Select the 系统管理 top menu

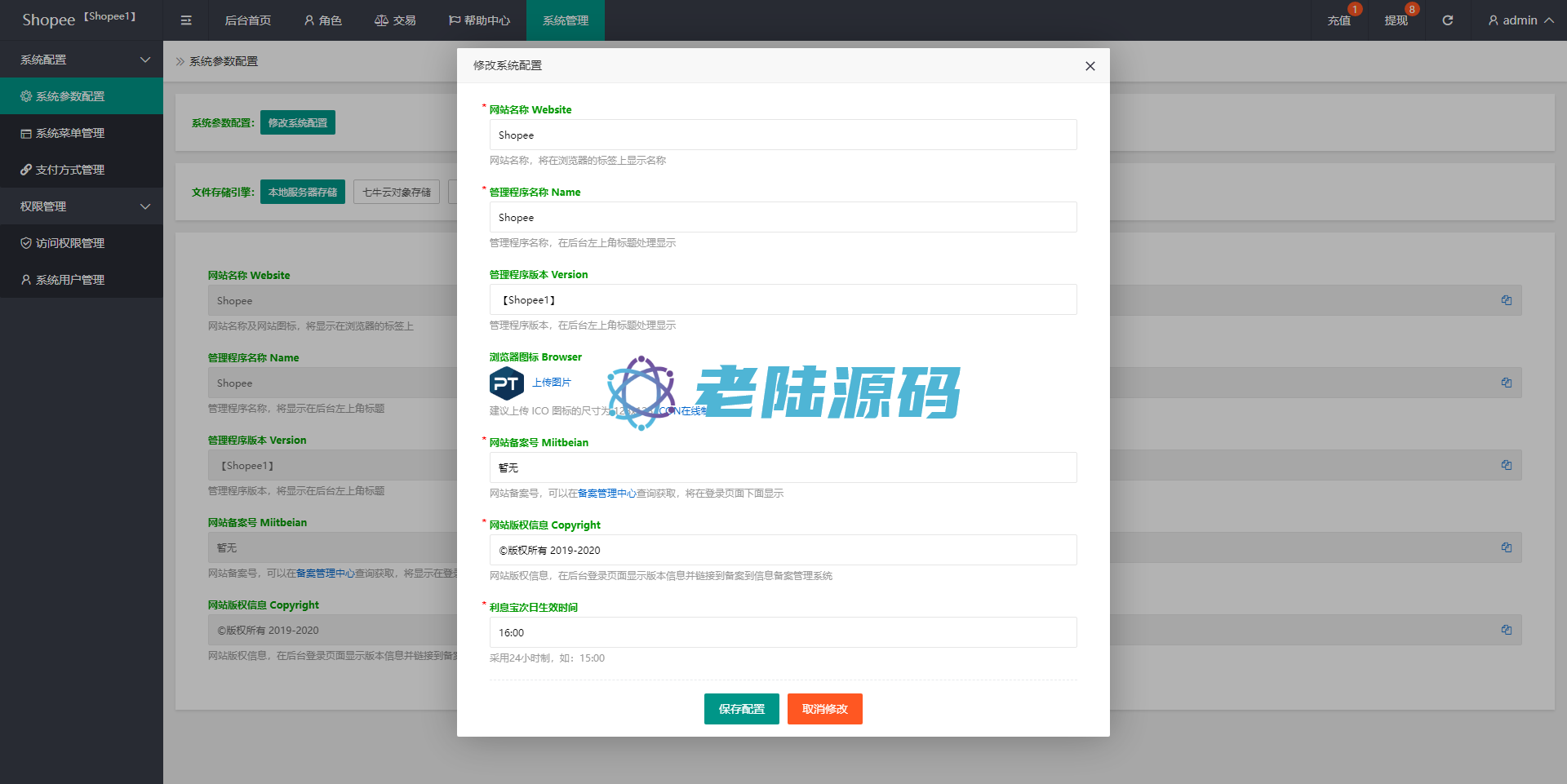tap(566, 20)
